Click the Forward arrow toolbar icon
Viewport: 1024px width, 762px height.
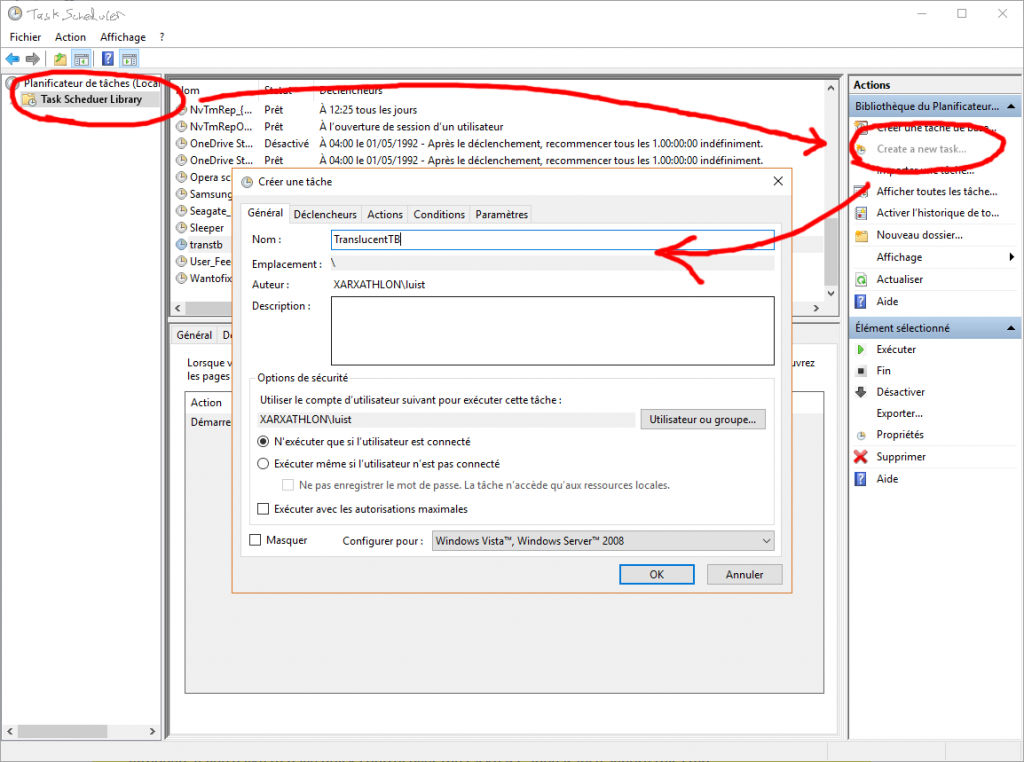[33, 59]
